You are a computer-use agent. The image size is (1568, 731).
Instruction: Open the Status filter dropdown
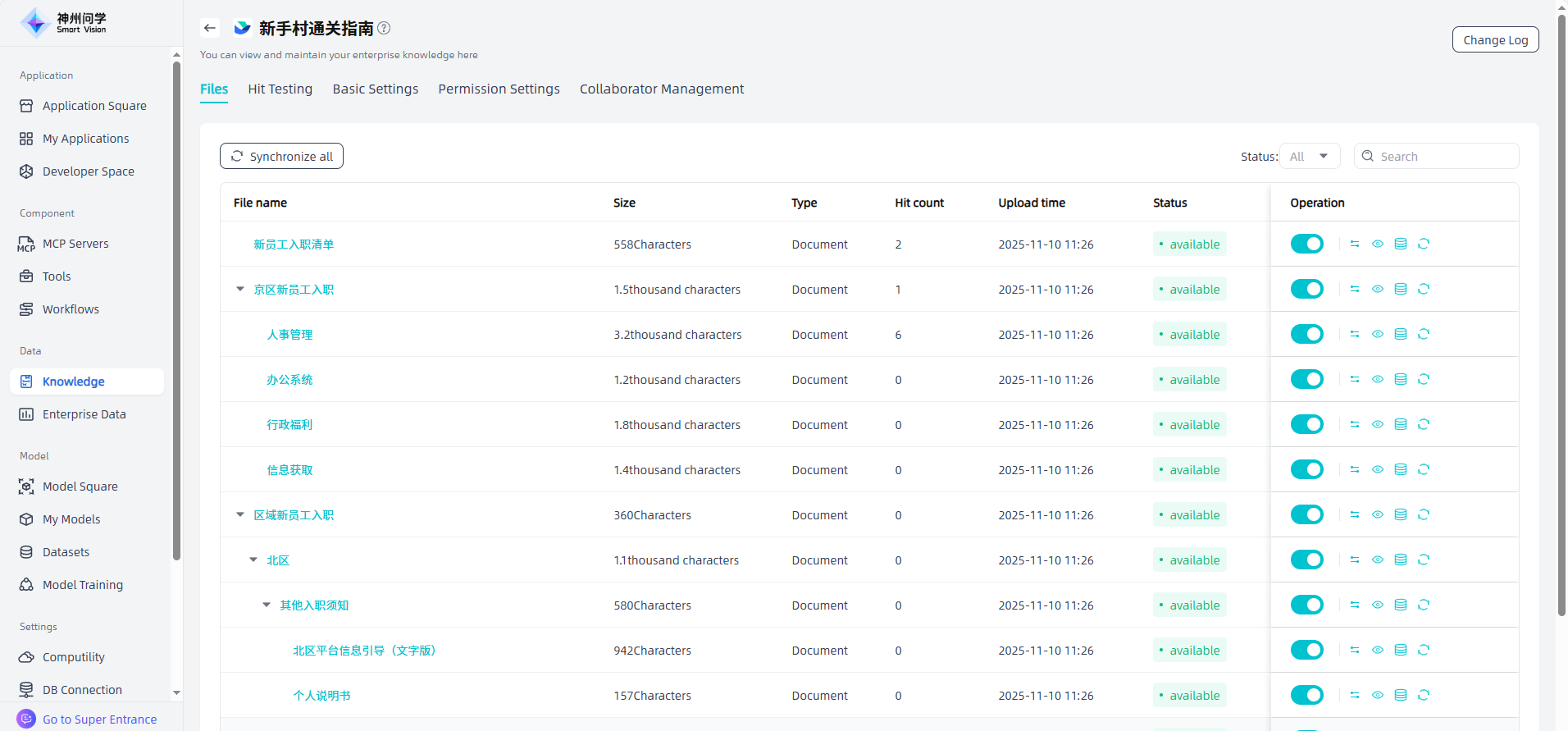[1309, 156]
